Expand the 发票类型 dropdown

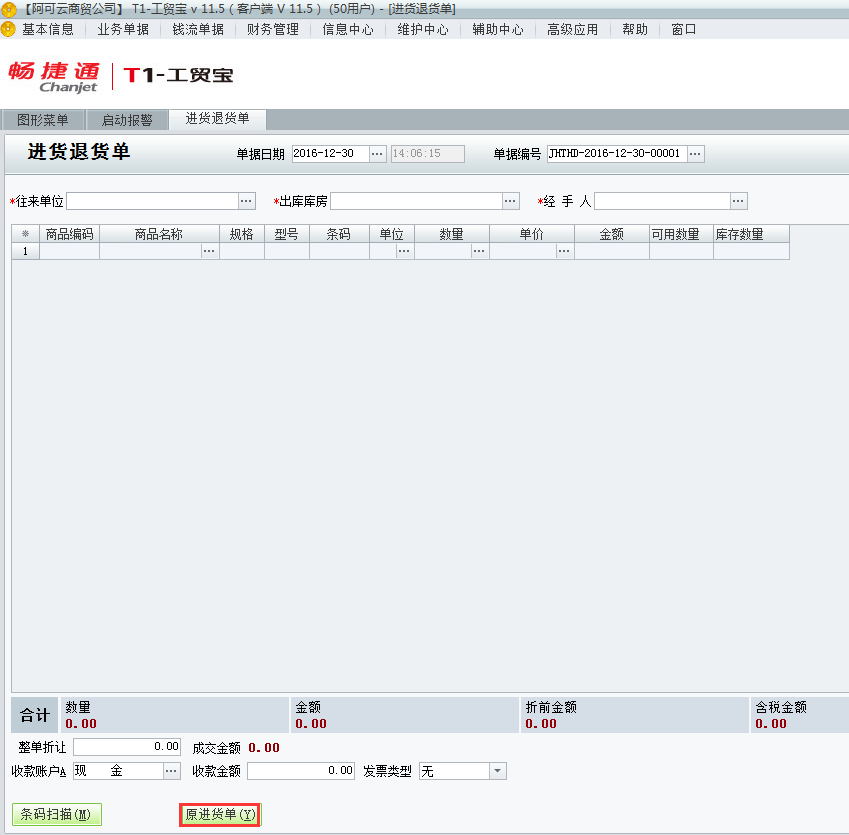pyautogui.click(x=498, y=770)
